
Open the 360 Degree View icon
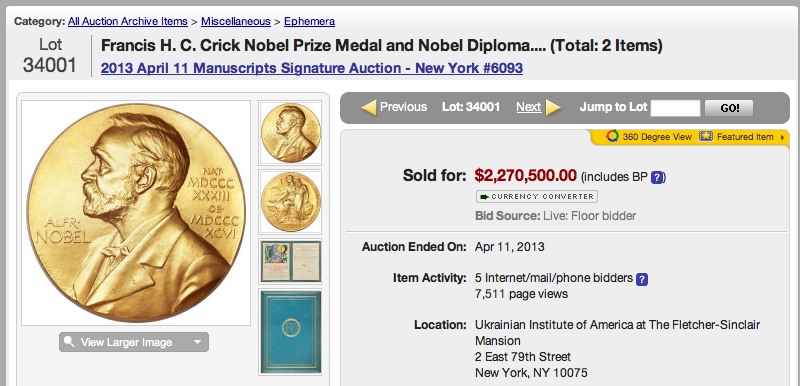tap(612, 137)
